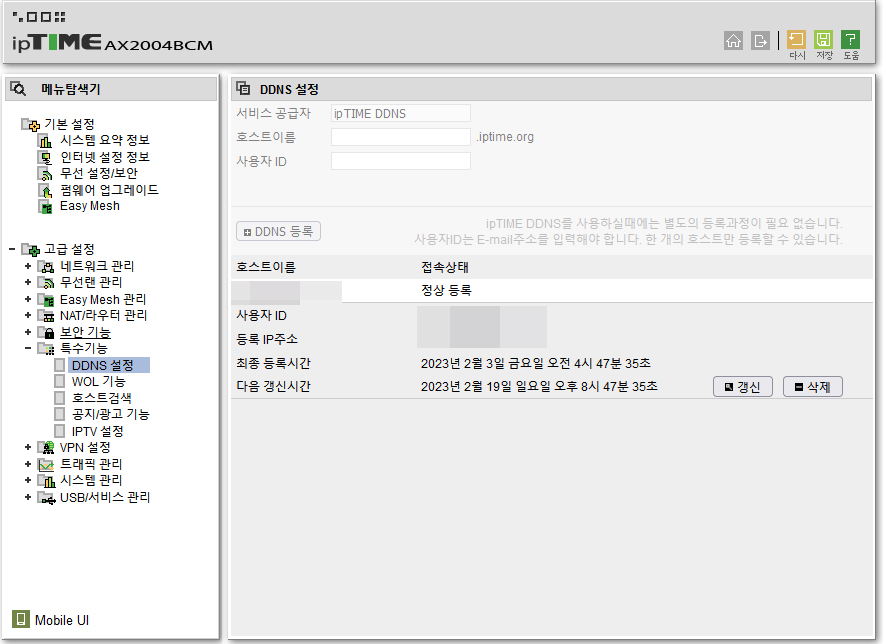Click the 호스트이름 input field
886x644 pixels.
tap(401, 137)
